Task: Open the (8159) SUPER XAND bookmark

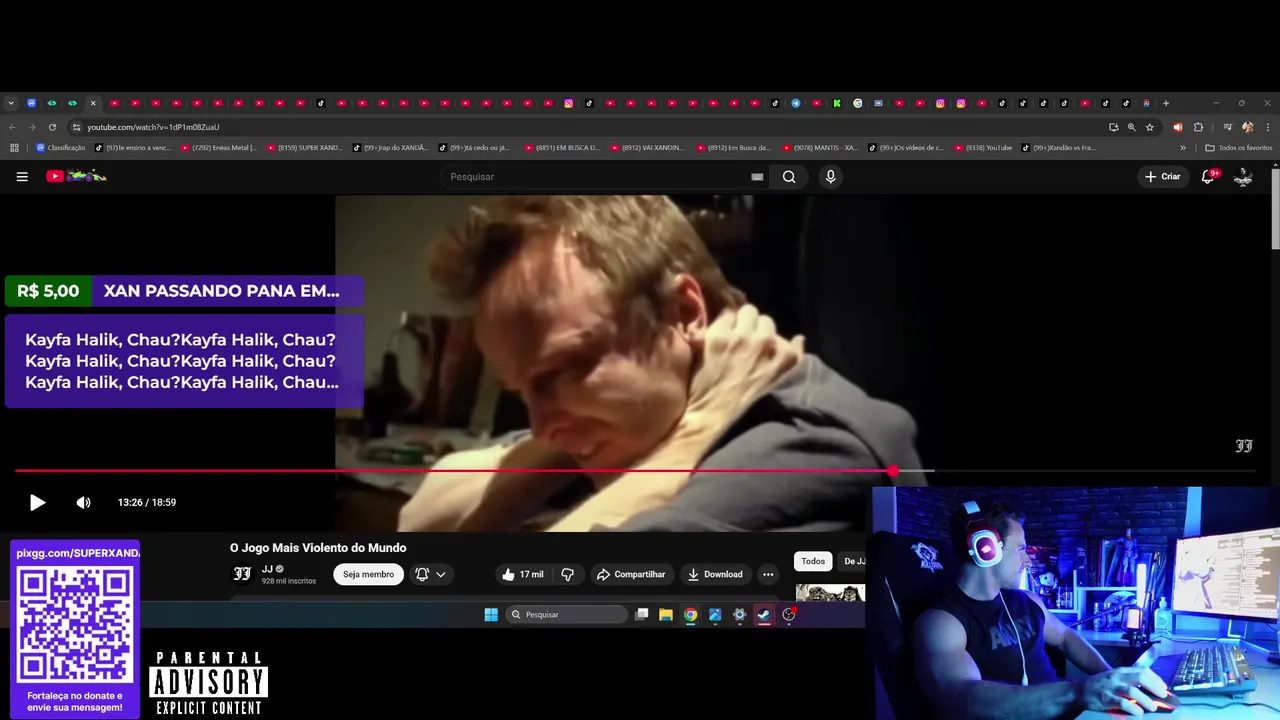Action: click(305, 147)
